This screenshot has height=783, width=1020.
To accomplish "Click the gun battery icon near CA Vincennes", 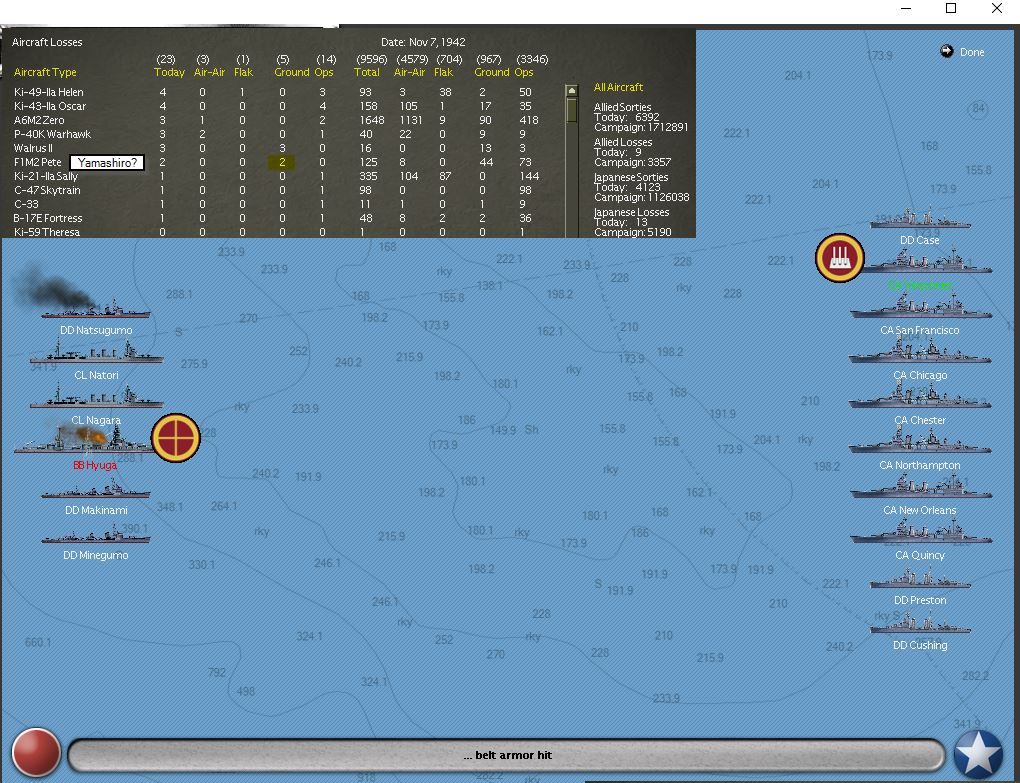I will click(x=840, y=258).
